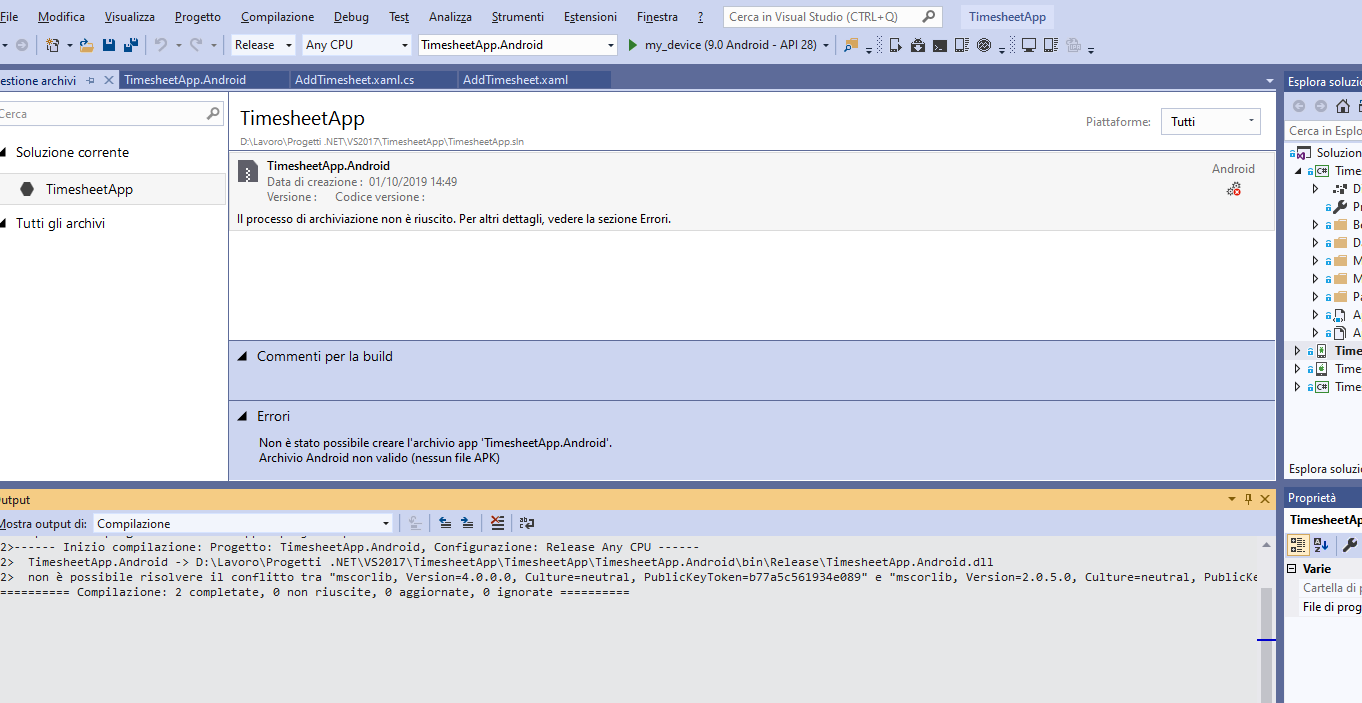1362x703 pixels.
Task: Collapse the Errori section
Action: tap(243, 416)
